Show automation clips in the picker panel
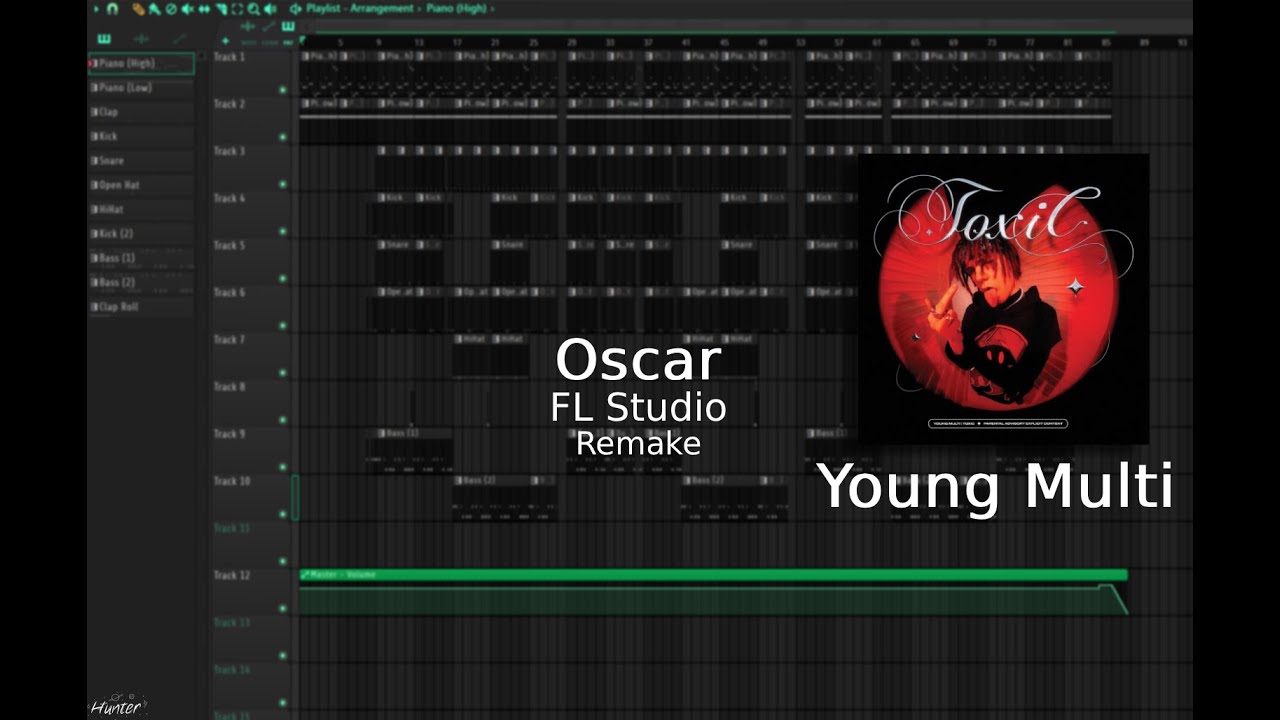Screen dimensions: 1280x720 click(179, 39)
